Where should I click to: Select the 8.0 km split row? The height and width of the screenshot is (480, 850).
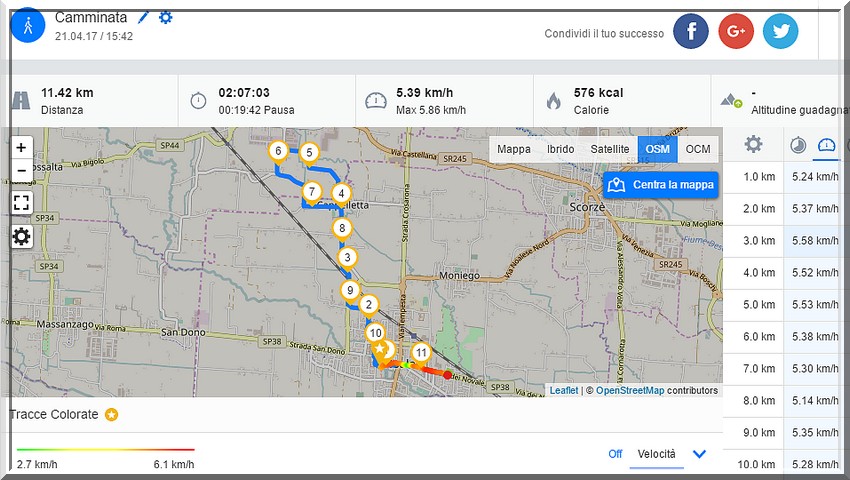[786, 401]
